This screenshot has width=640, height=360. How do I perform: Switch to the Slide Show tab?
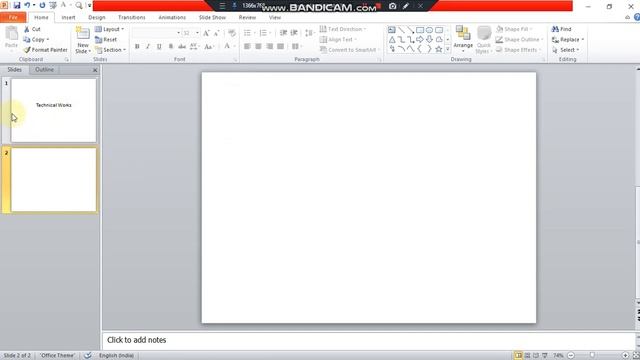(212, 18)
